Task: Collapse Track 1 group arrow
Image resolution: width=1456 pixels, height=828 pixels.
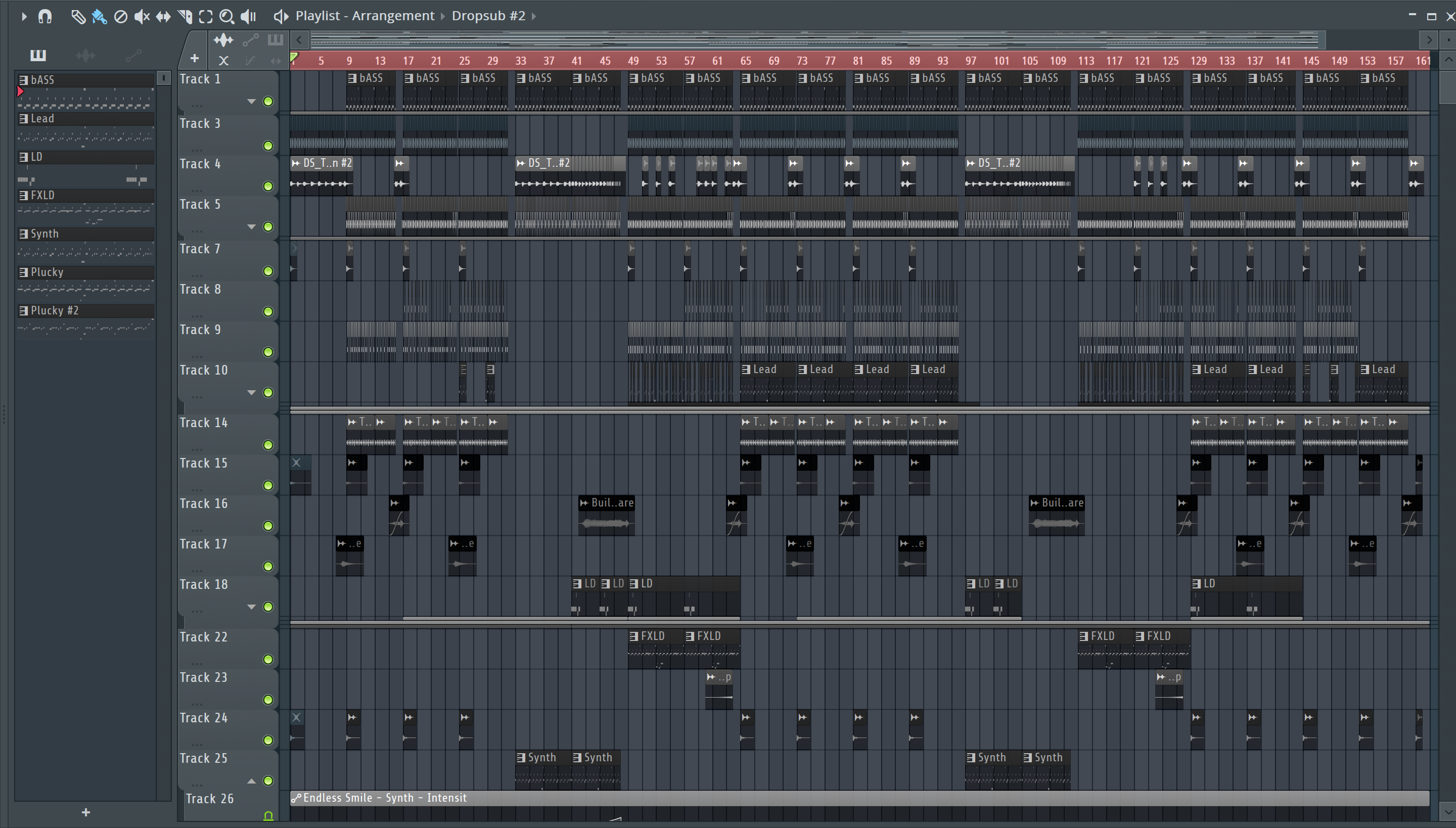Action: coord(251,102)
